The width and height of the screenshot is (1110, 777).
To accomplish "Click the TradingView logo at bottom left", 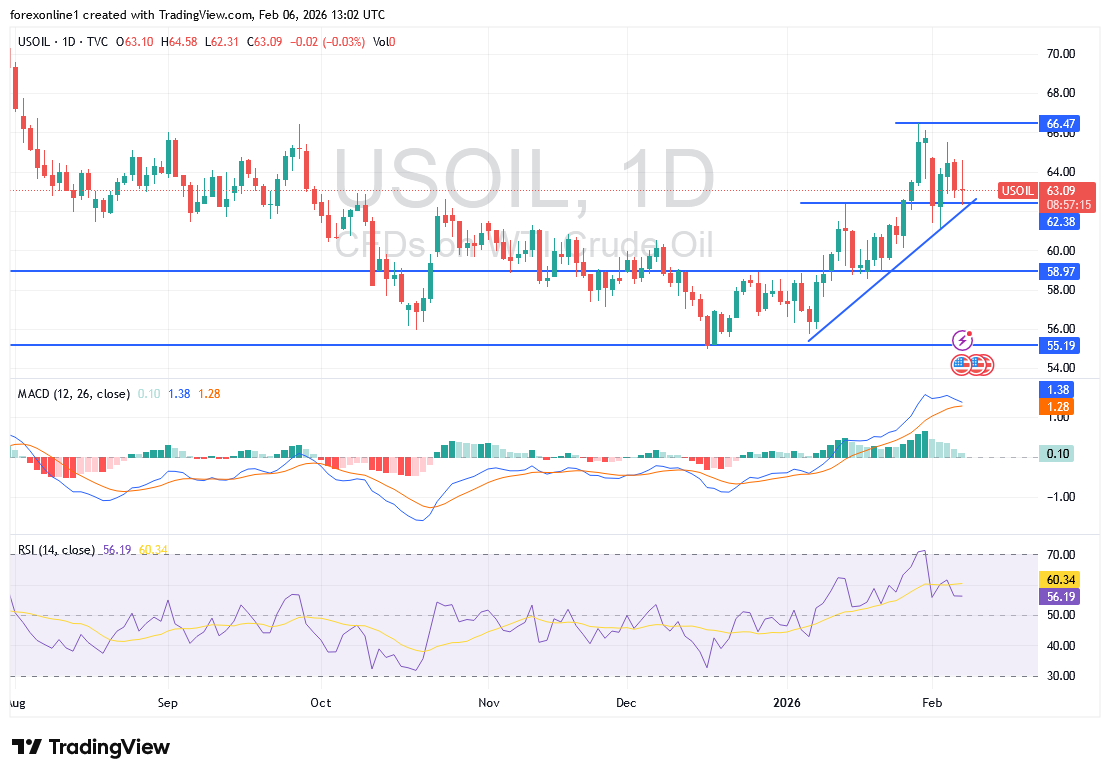I will click(90, 747).
